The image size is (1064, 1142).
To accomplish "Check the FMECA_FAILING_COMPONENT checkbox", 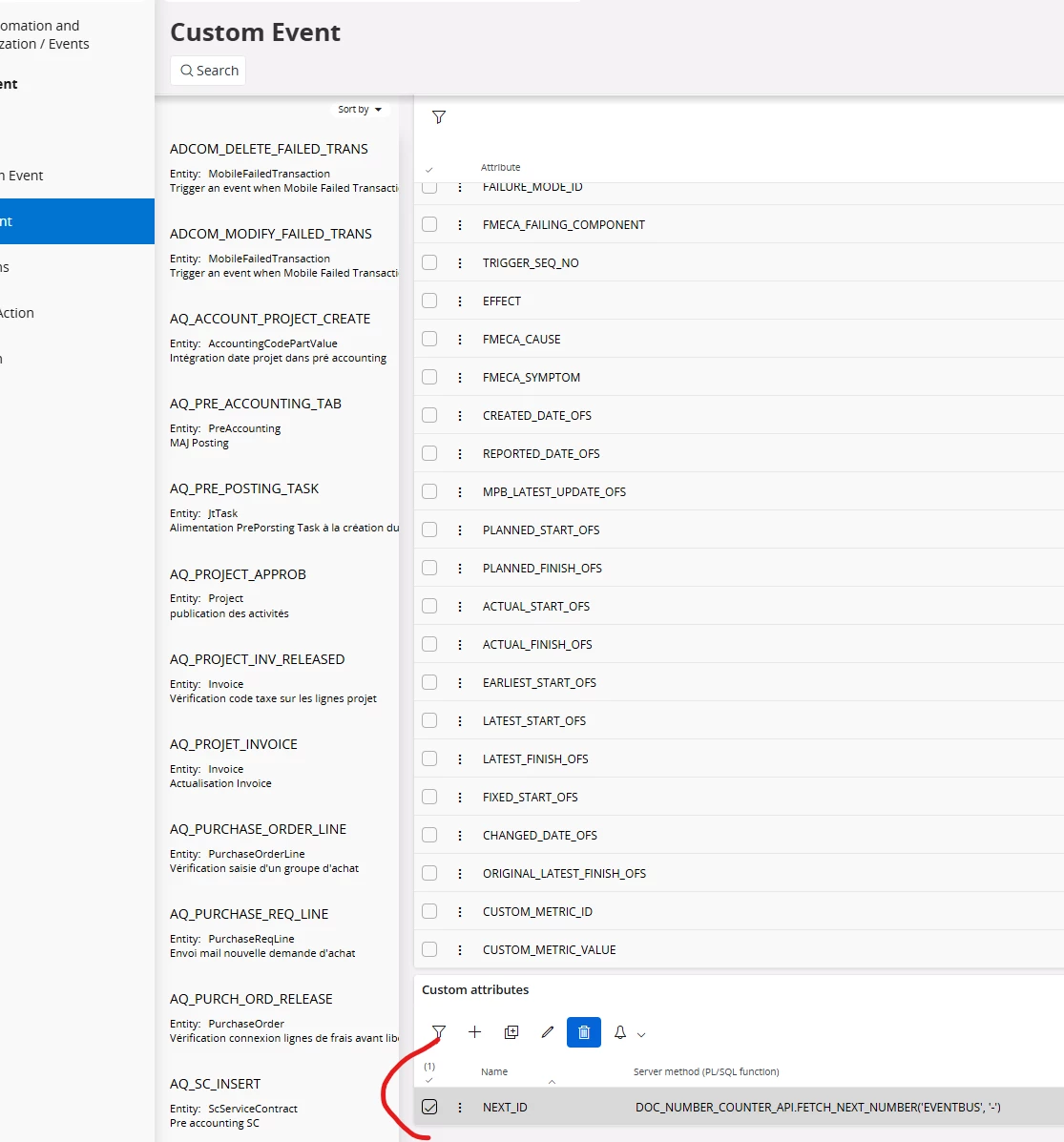I will tap(429, 224).
